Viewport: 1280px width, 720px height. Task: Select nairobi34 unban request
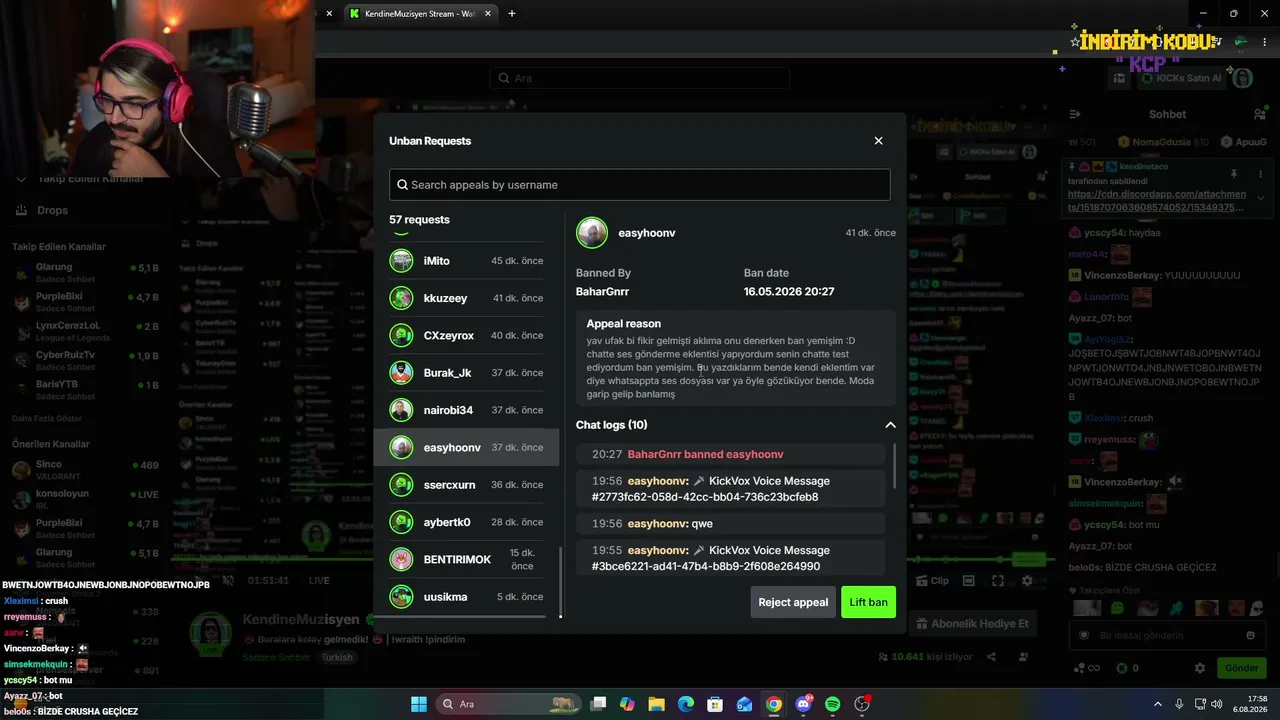[466, 410]
